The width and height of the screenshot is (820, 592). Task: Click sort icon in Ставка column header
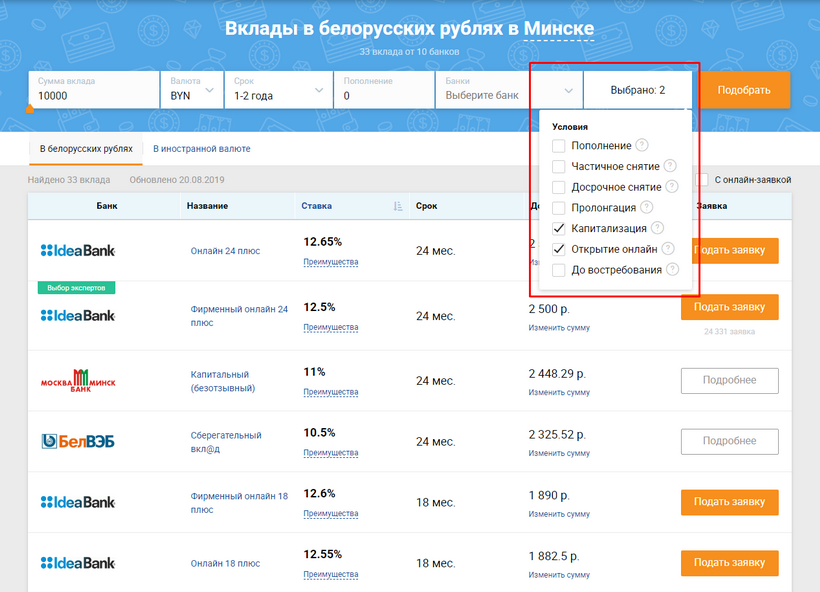pyautogui.click(x=398, y=206)
